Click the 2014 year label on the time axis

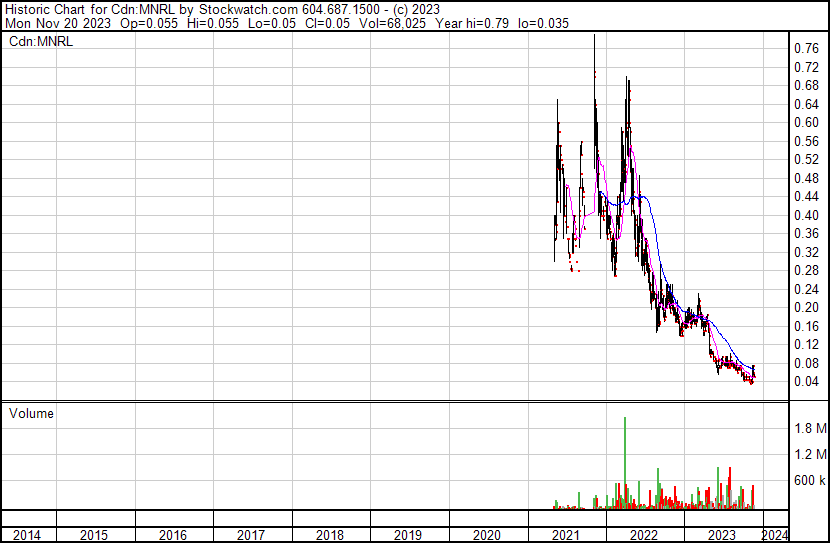tap(27, 535)
